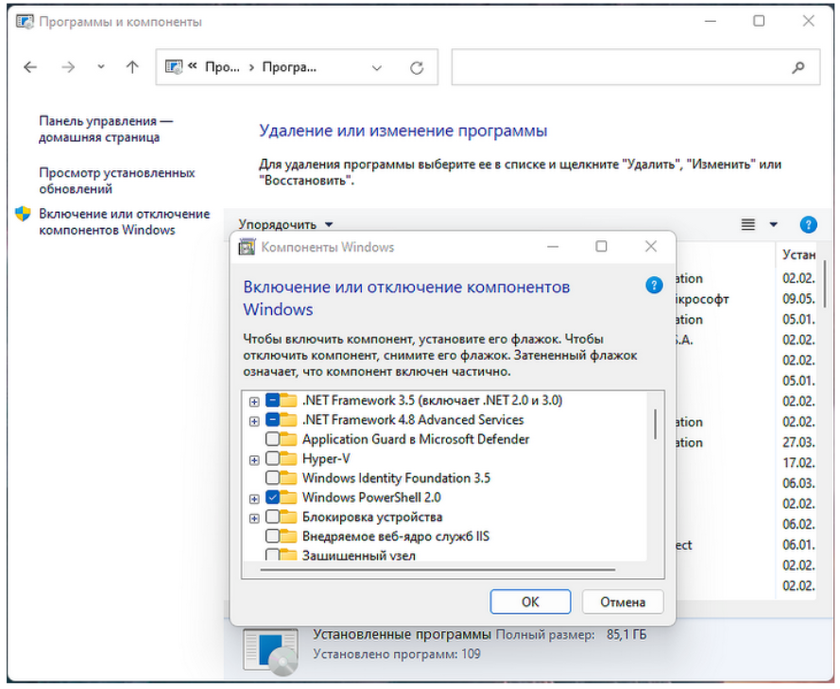Click the Hyper-V folder icon
This screenshot has height=689, width=840.
tap(288, 459)
